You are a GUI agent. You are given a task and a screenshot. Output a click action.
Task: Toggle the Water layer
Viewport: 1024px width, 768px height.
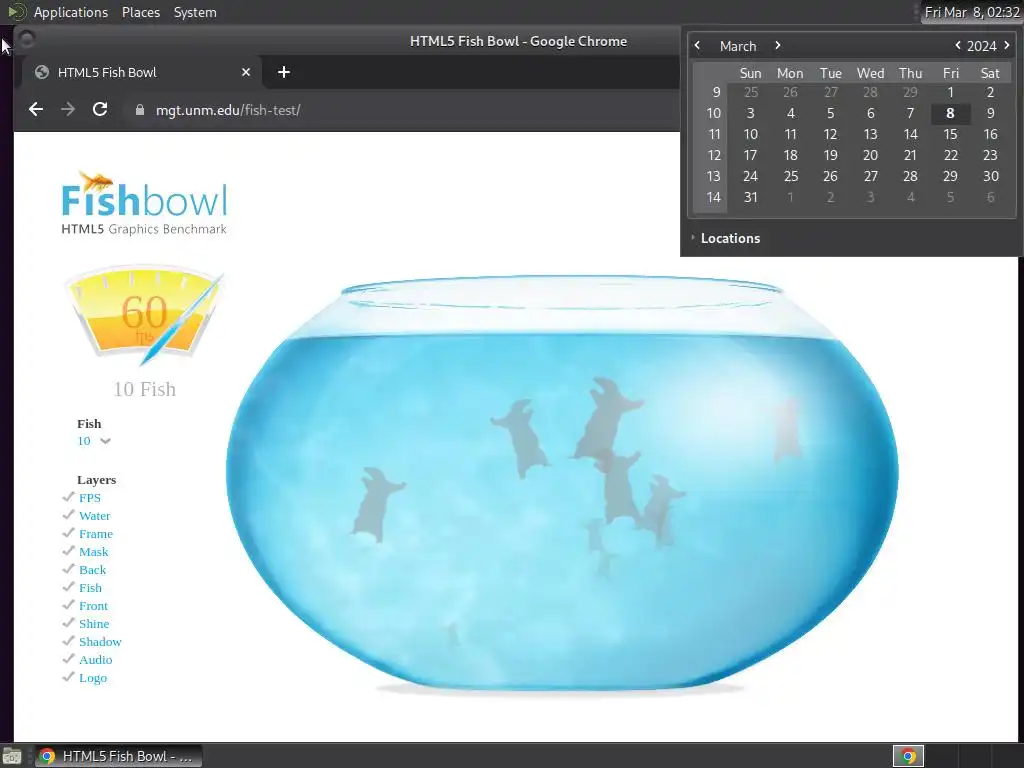point(69,515)
